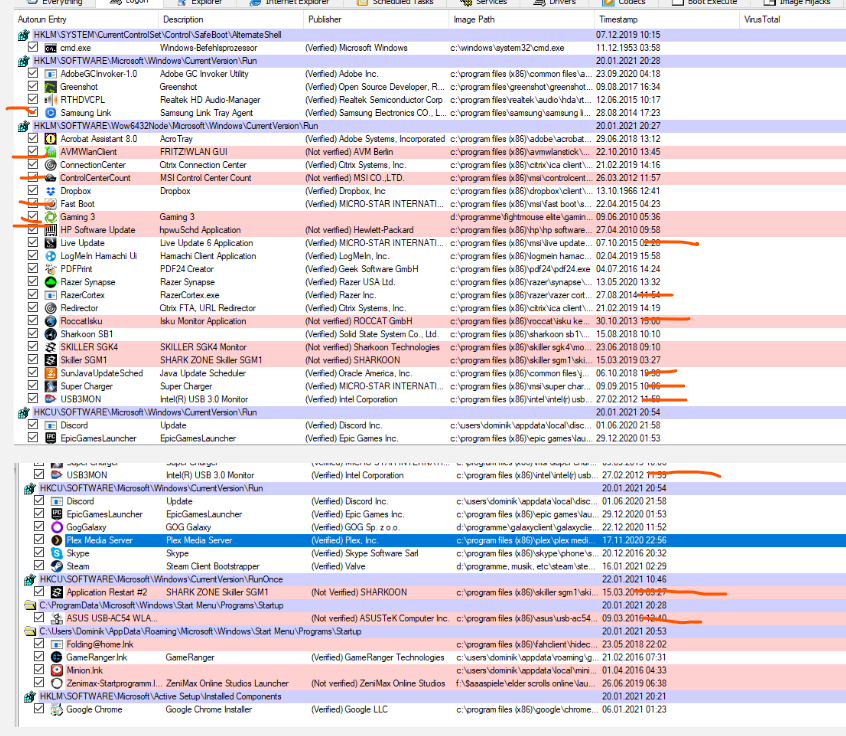Switch to the Services tab
This screenshot has height=736, width=846.
[x=483, y=2]
